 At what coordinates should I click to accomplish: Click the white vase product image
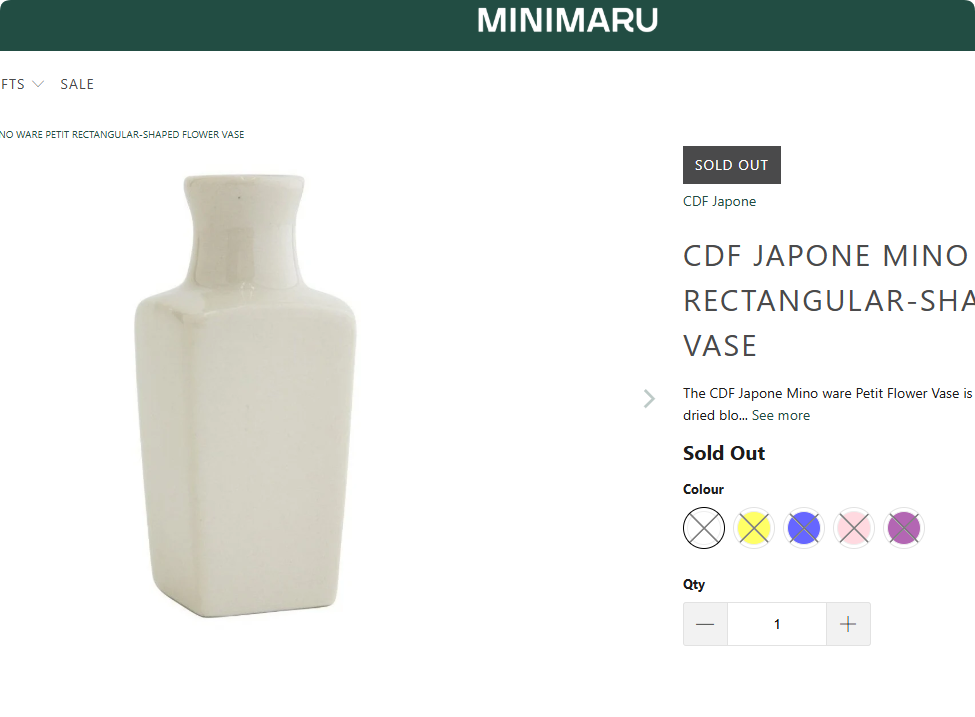(245, 395)
